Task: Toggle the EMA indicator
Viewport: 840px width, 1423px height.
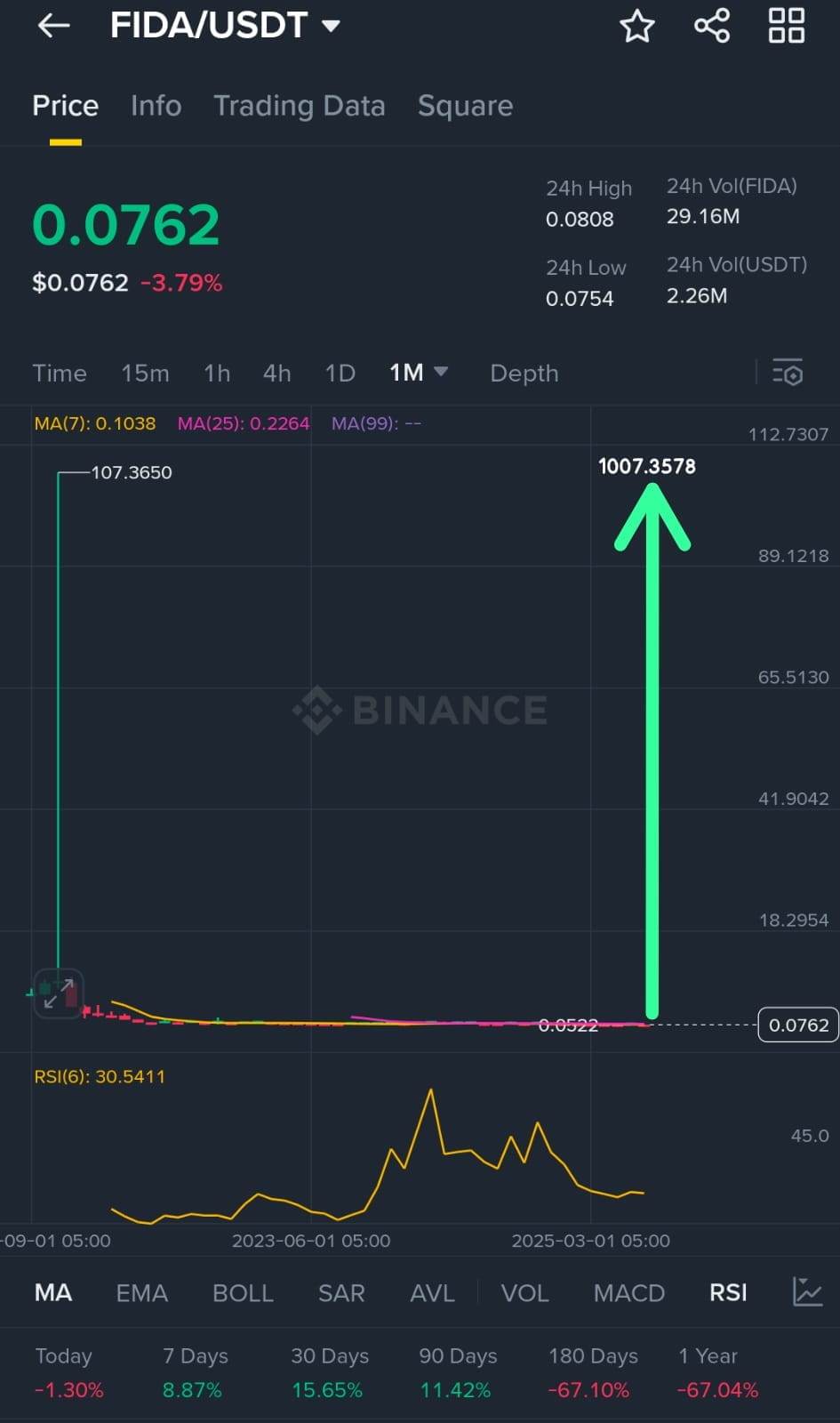Action: (x=141, y=1292)
